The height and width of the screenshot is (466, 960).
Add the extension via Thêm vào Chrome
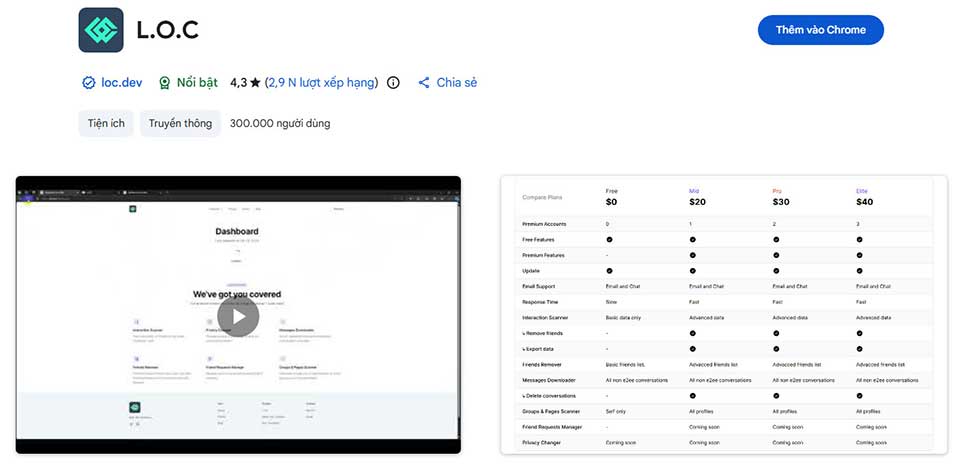point(820,30)
